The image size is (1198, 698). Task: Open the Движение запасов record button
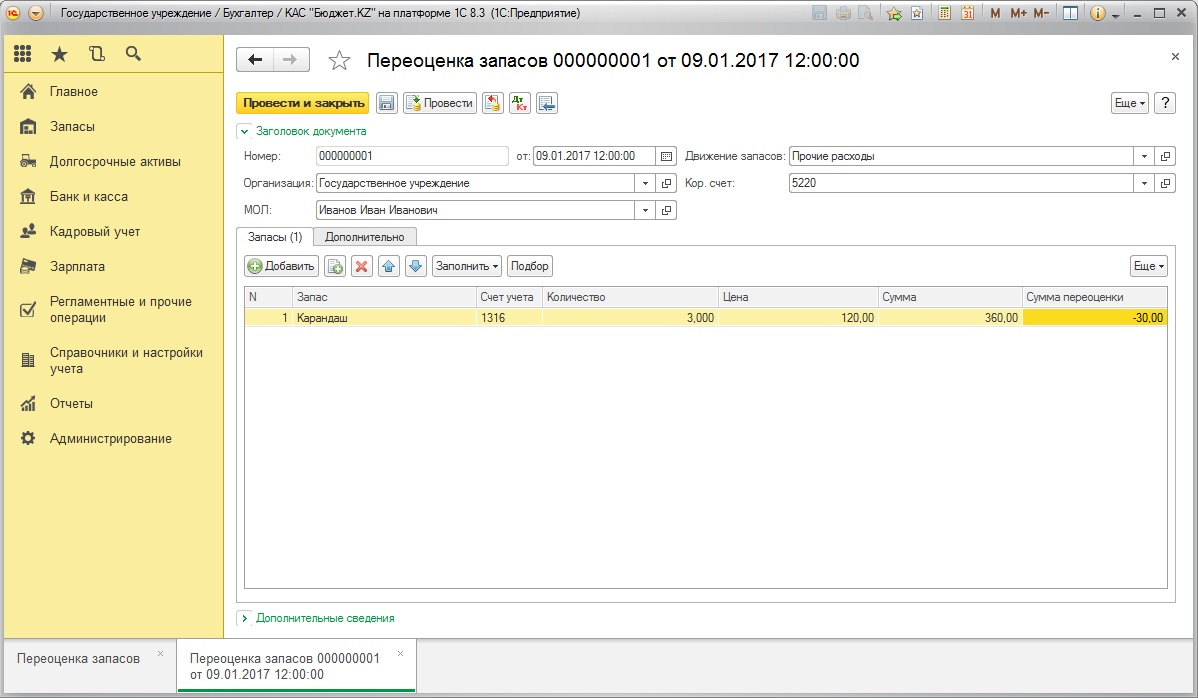point(1165,156)
